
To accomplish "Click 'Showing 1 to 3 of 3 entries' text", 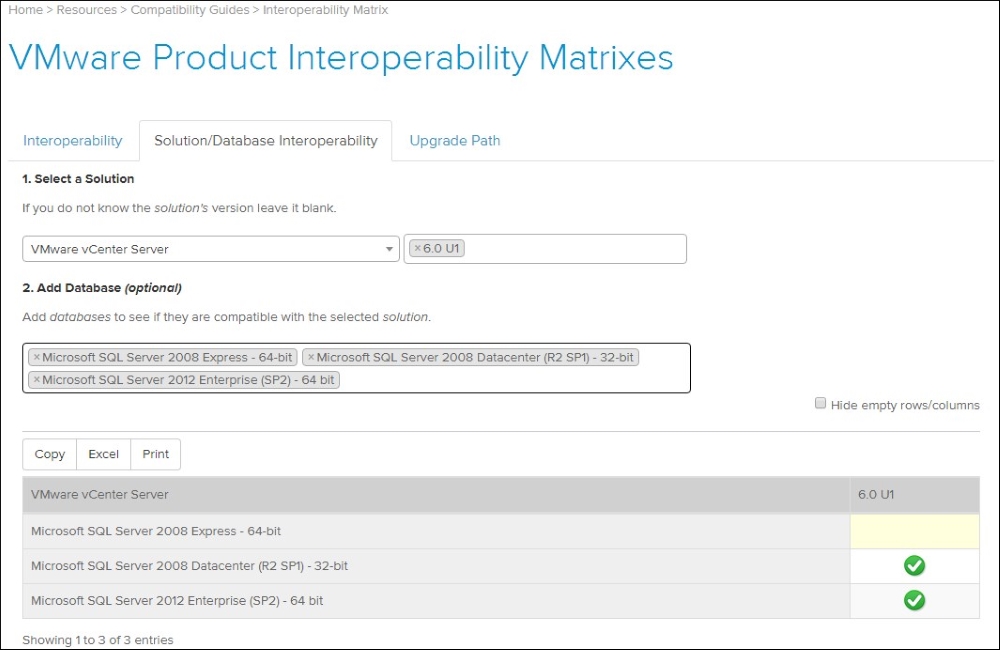I will point(98,640).
